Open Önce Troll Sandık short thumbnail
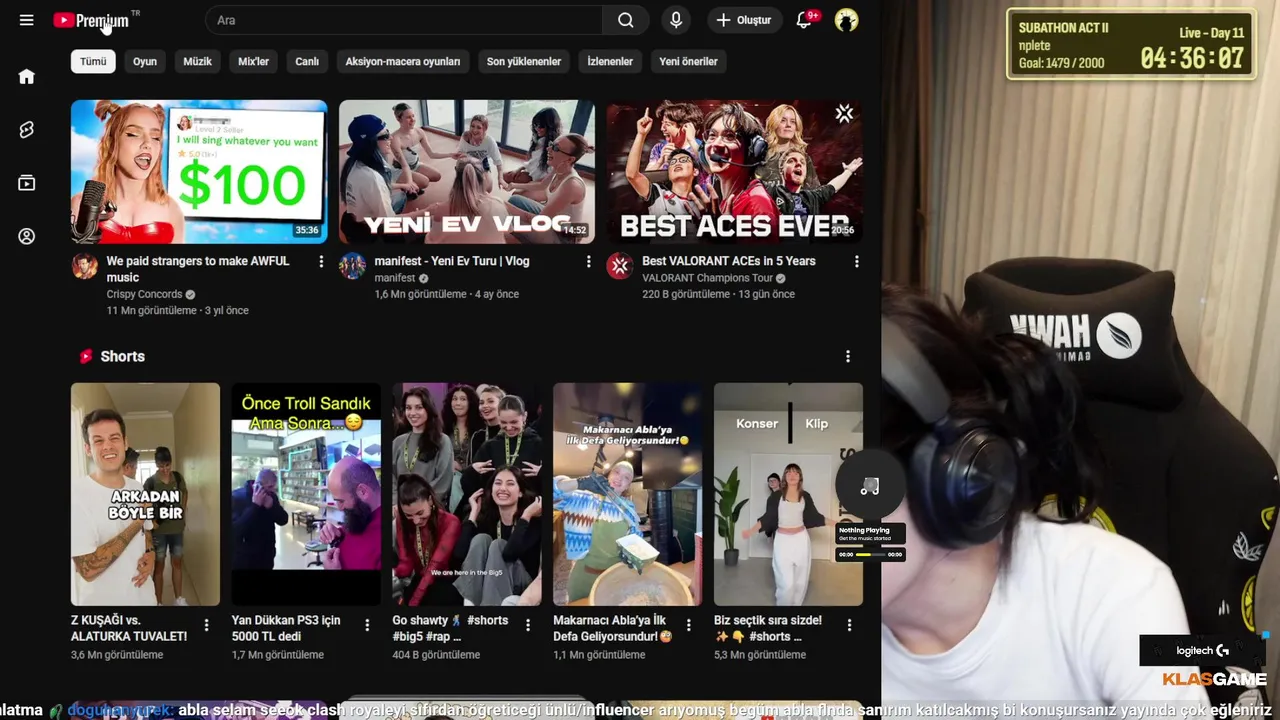This screenshot has height=720, width=1280. pyautogui.click(x=306, y=494)
